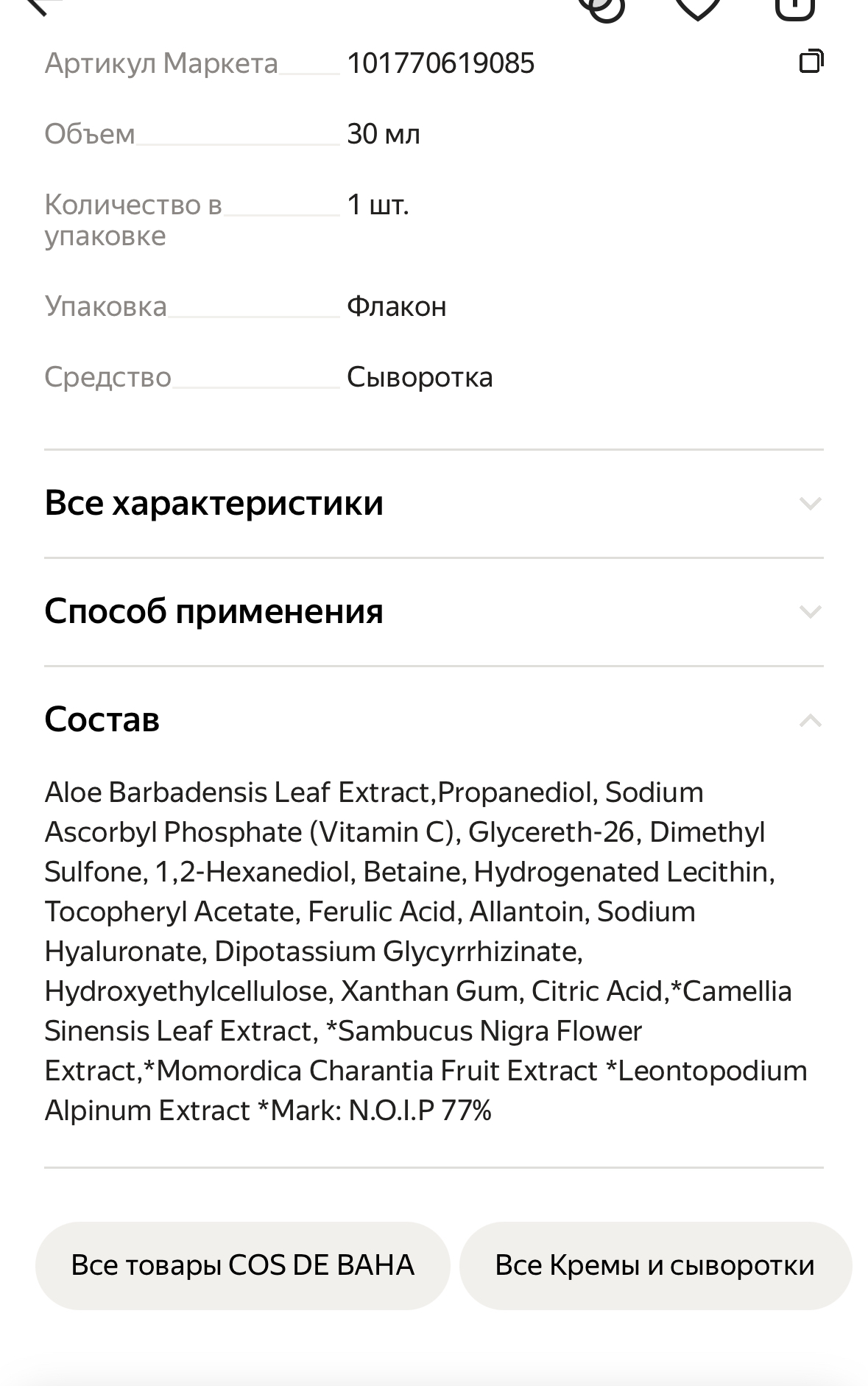868x1386 pixels.
Task: Tap the Все характеристики heading
Action: [x=214, y=504]
